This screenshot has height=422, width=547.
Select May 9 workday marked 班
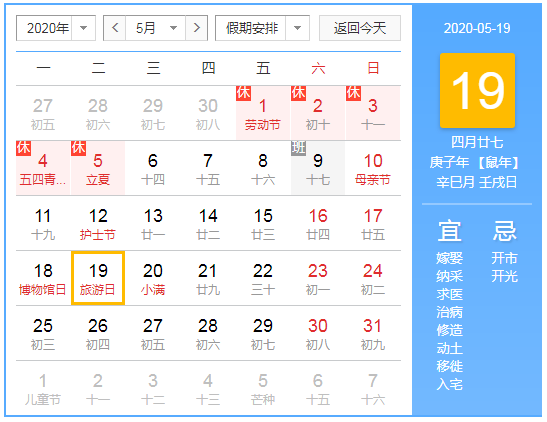coord(318,168)
